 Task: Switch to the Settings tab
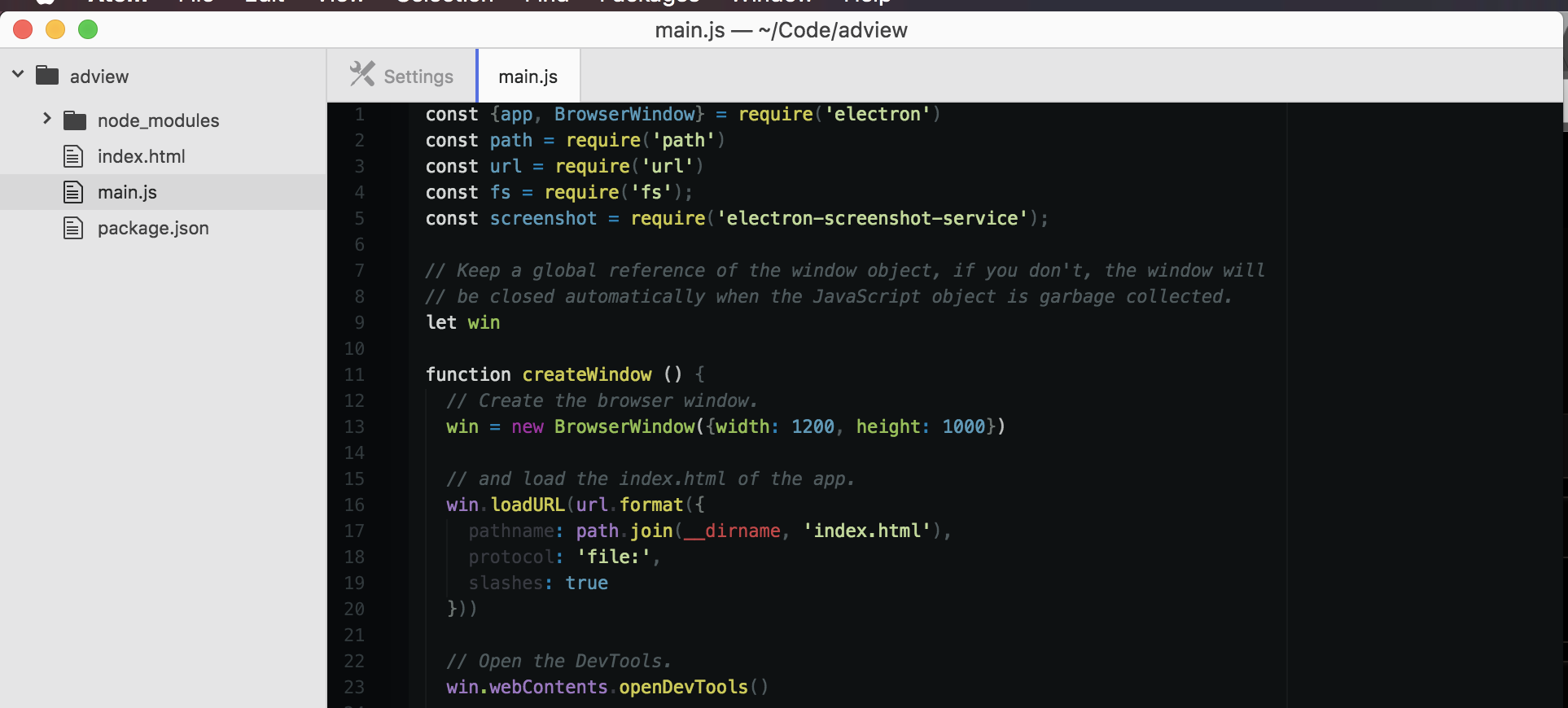click(x=401, y=76)
